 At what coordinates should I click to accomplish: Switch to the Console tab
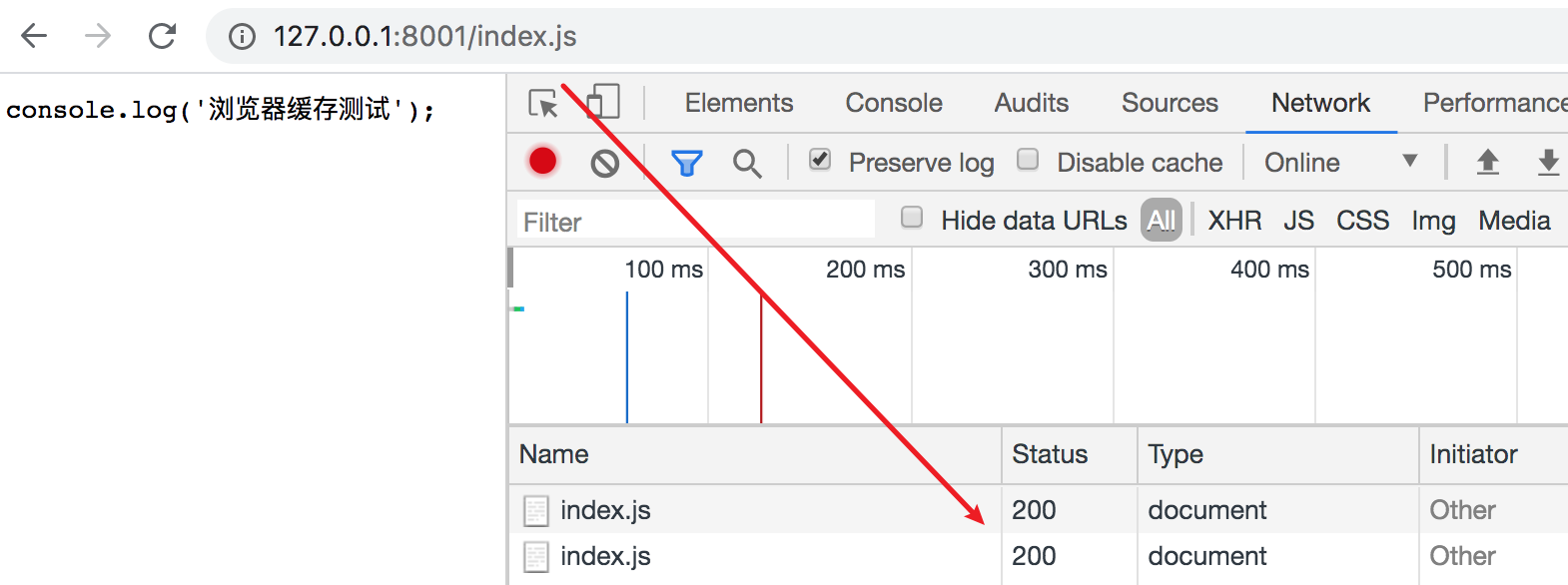[x=894, y=103]
